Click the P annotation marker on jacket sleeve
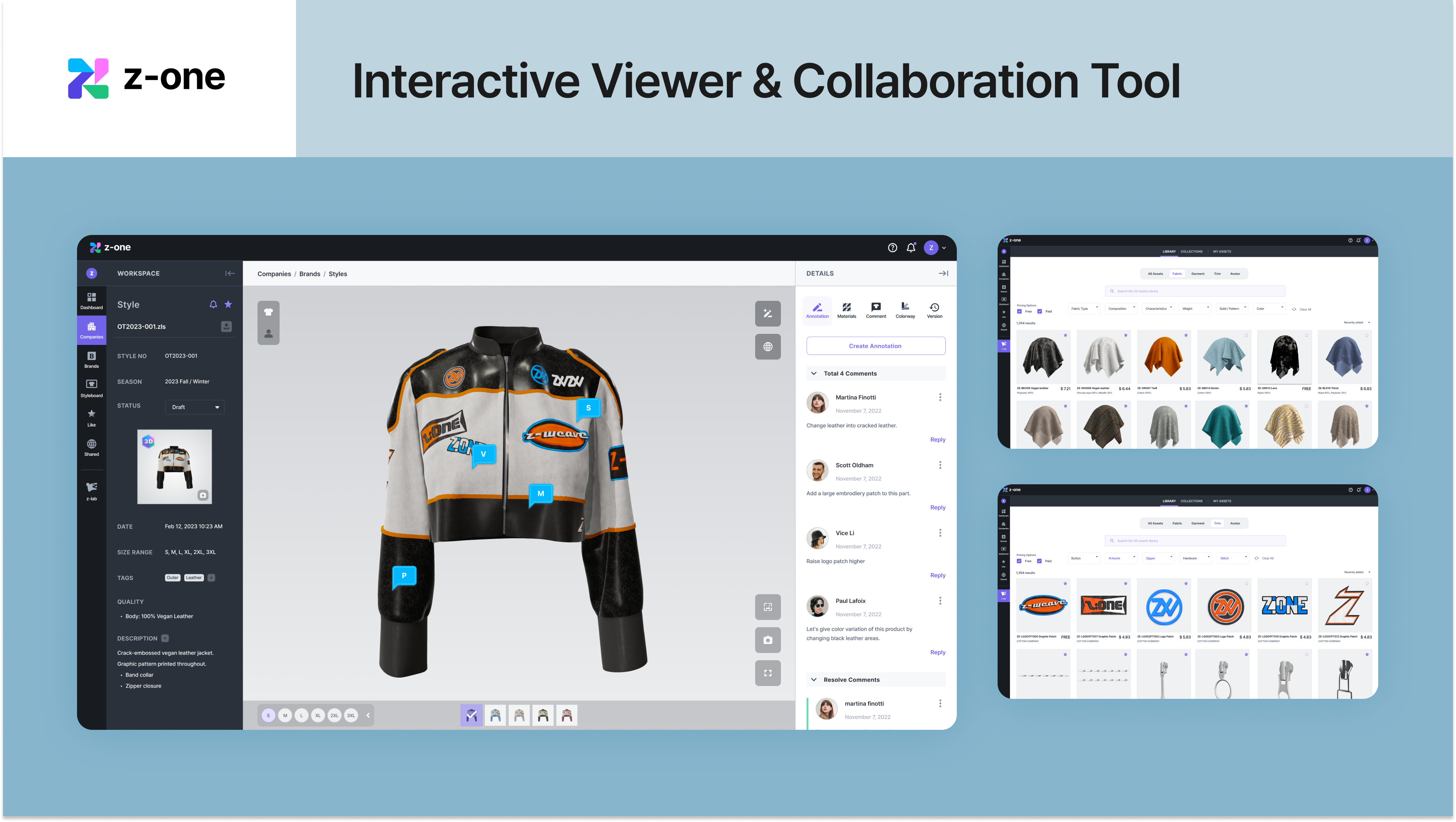The width and height of the screenshot is (1456, 822). pyautogui.click(x=404, y=576)
